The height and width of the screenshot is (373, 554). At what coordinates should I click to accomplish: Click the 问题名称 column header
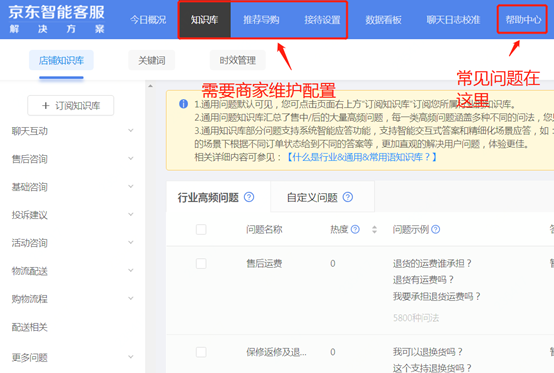coord(264,230)
